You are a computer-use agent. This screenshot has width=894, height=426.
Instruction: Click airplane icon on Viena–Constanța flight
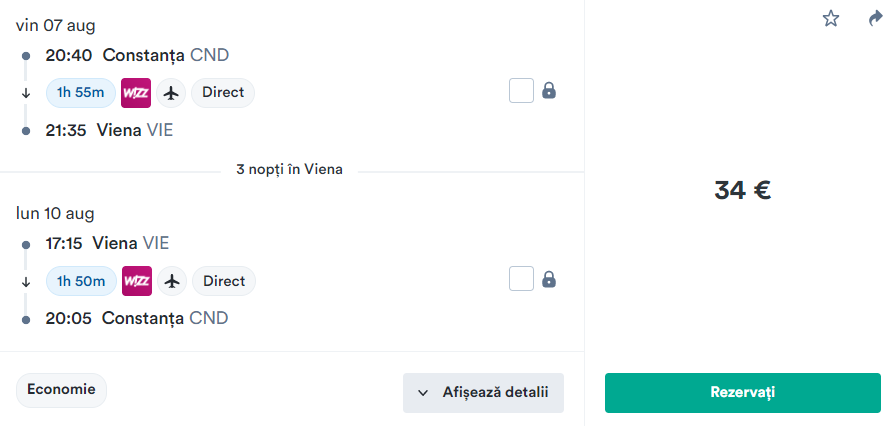(x=172, y=281)
